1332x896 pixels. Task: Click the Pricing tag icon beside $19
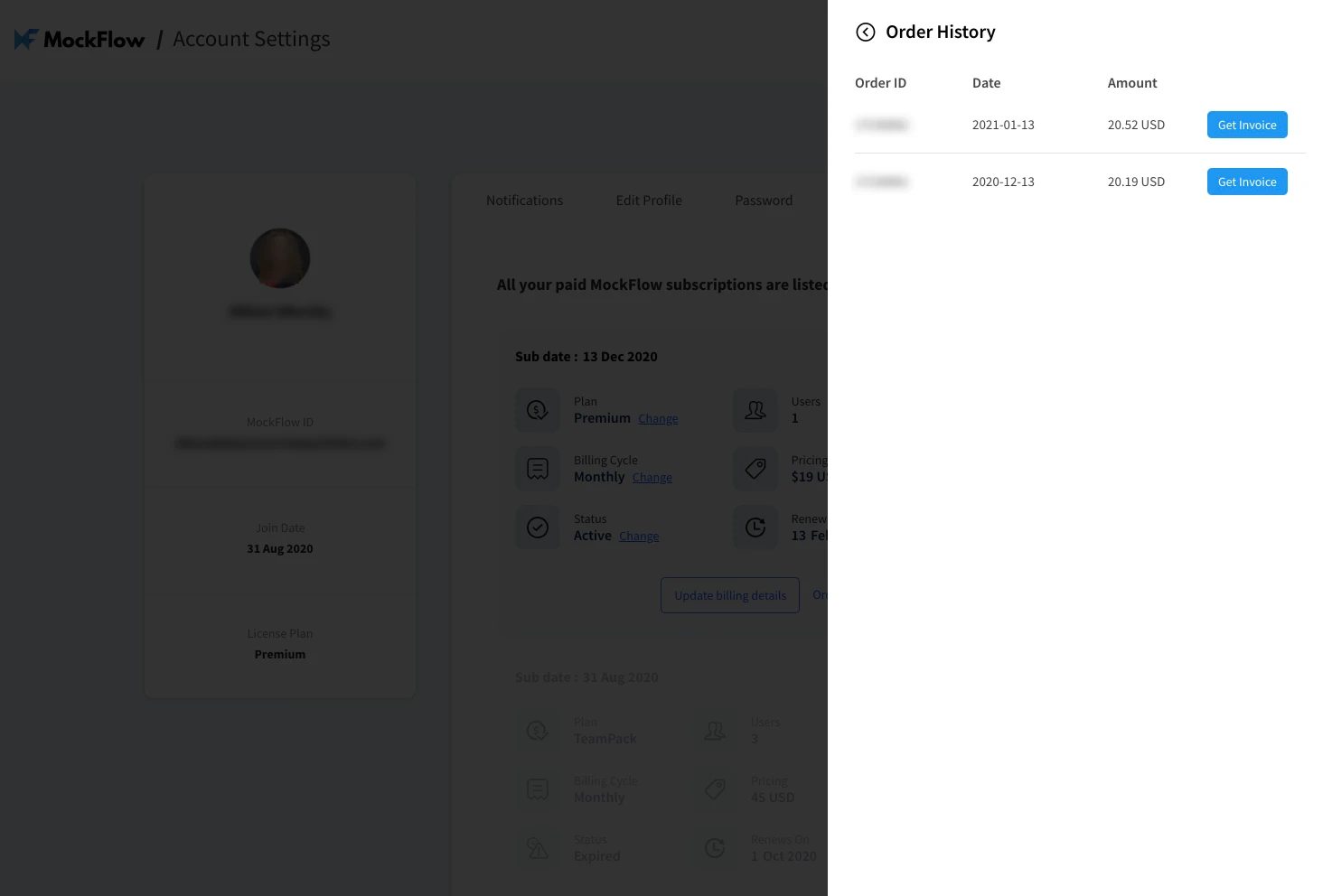coord(755,469)
